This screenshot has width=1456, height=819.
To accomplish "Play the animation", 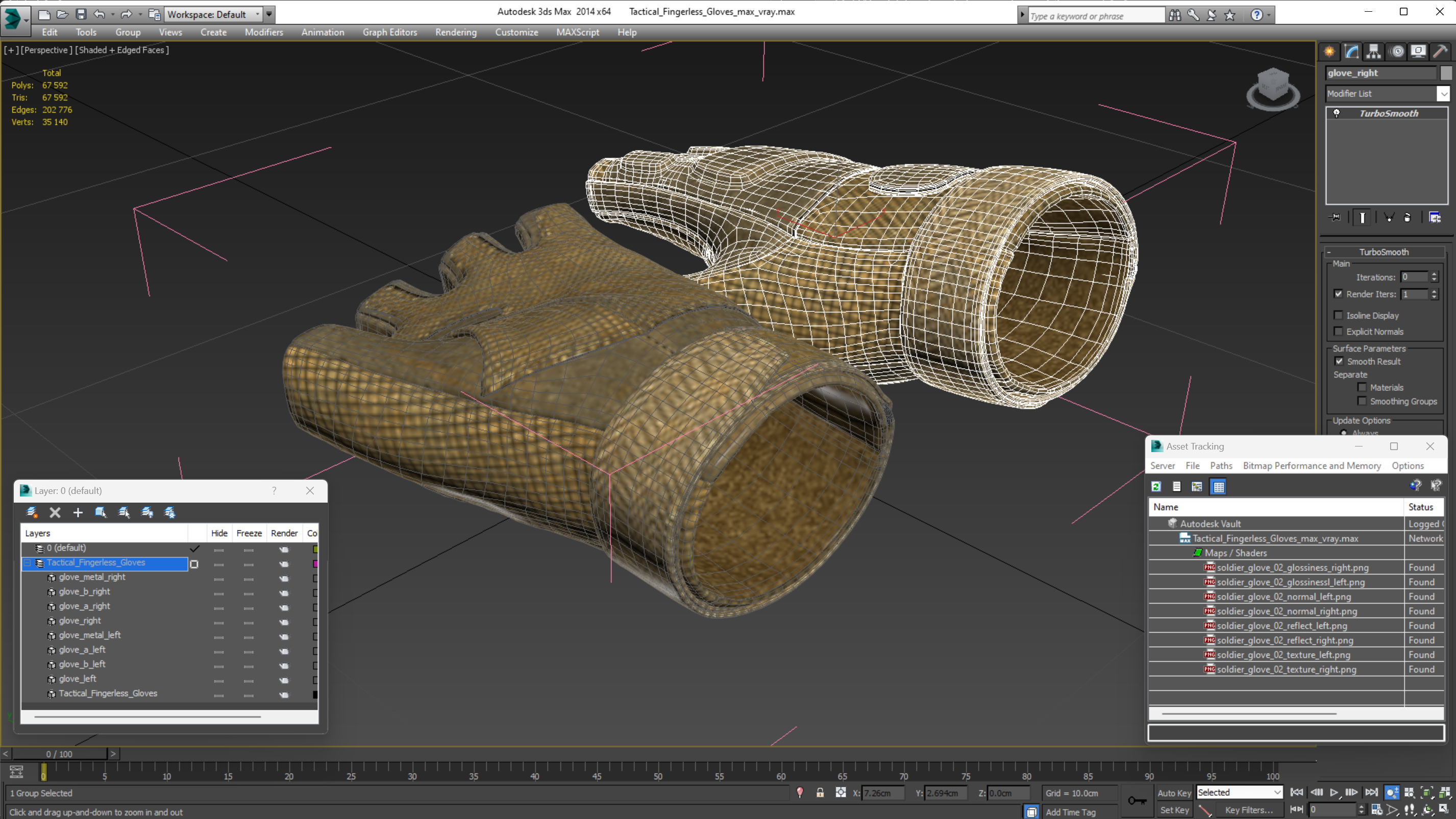I will tap(1334, 792).
